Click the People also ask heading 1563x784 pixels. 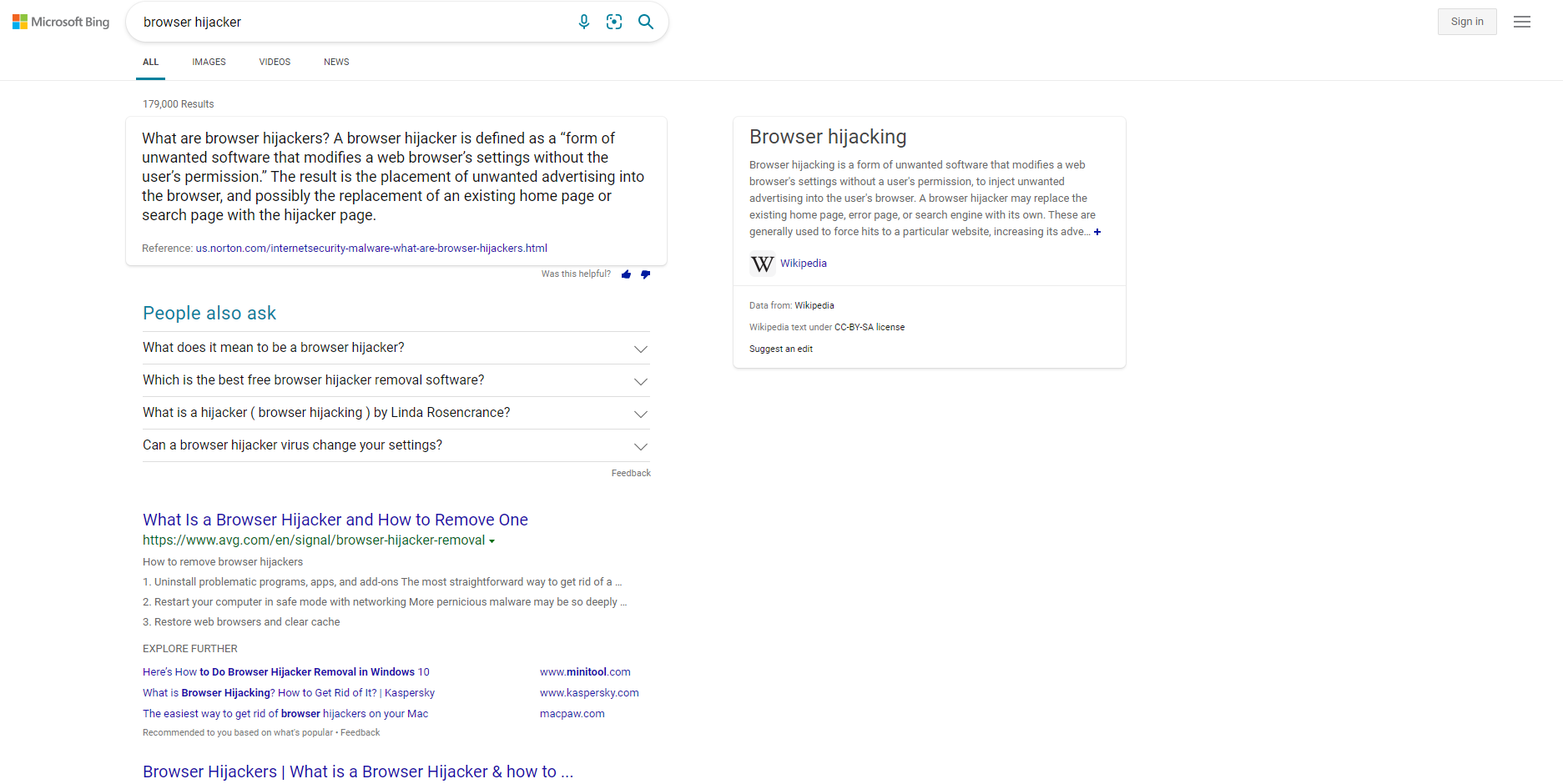pyautogui.click(x=209, y=313)
